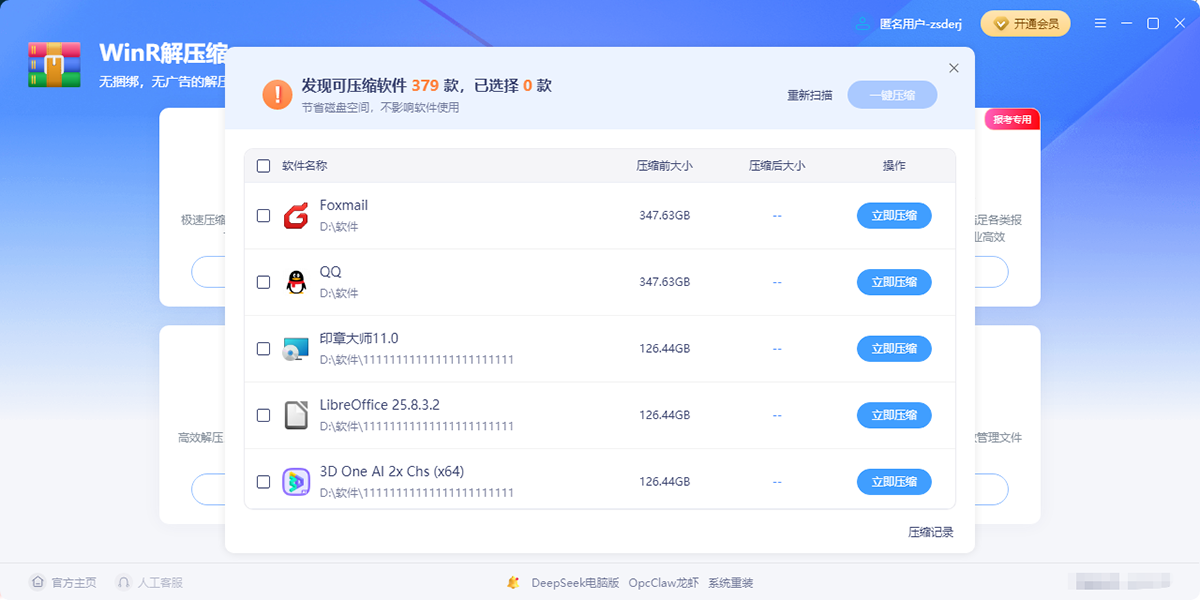
Task: Click the user avatar icon beside 匿名用户
Action: [x=862, y=23]
